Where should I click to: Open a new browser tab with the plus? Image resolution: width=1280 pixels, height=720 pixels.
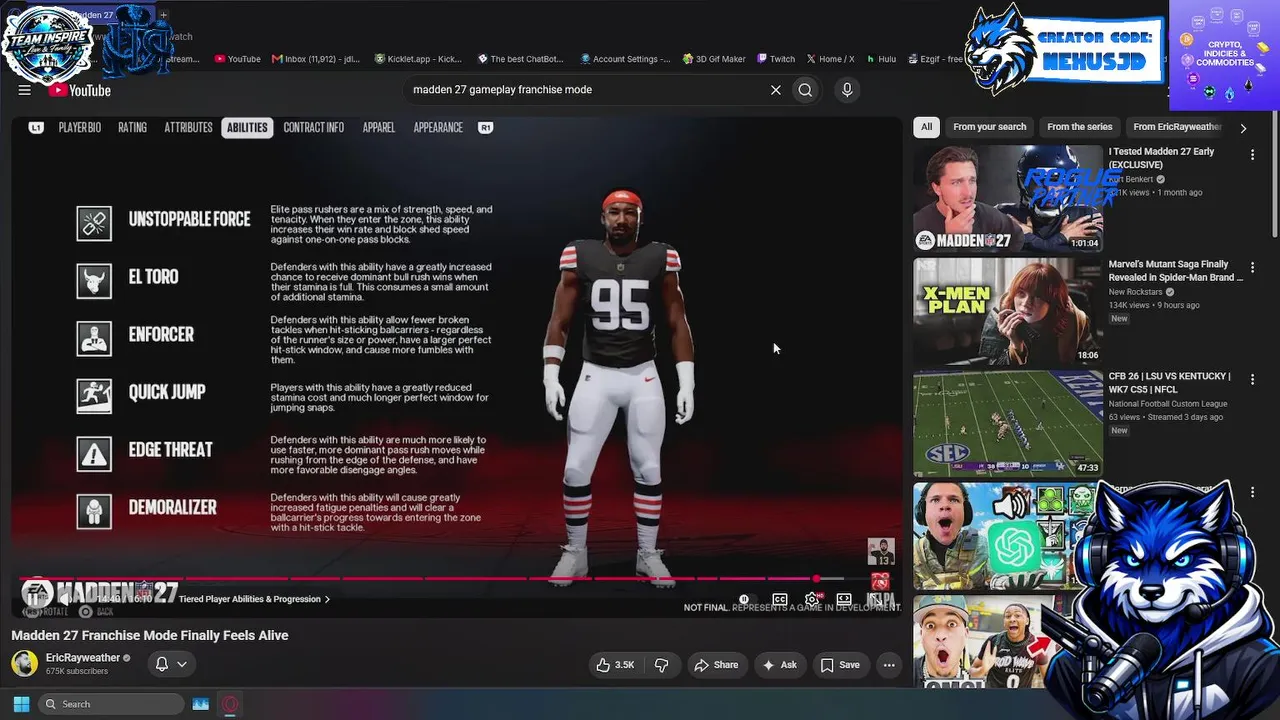[x=163, y=15]
